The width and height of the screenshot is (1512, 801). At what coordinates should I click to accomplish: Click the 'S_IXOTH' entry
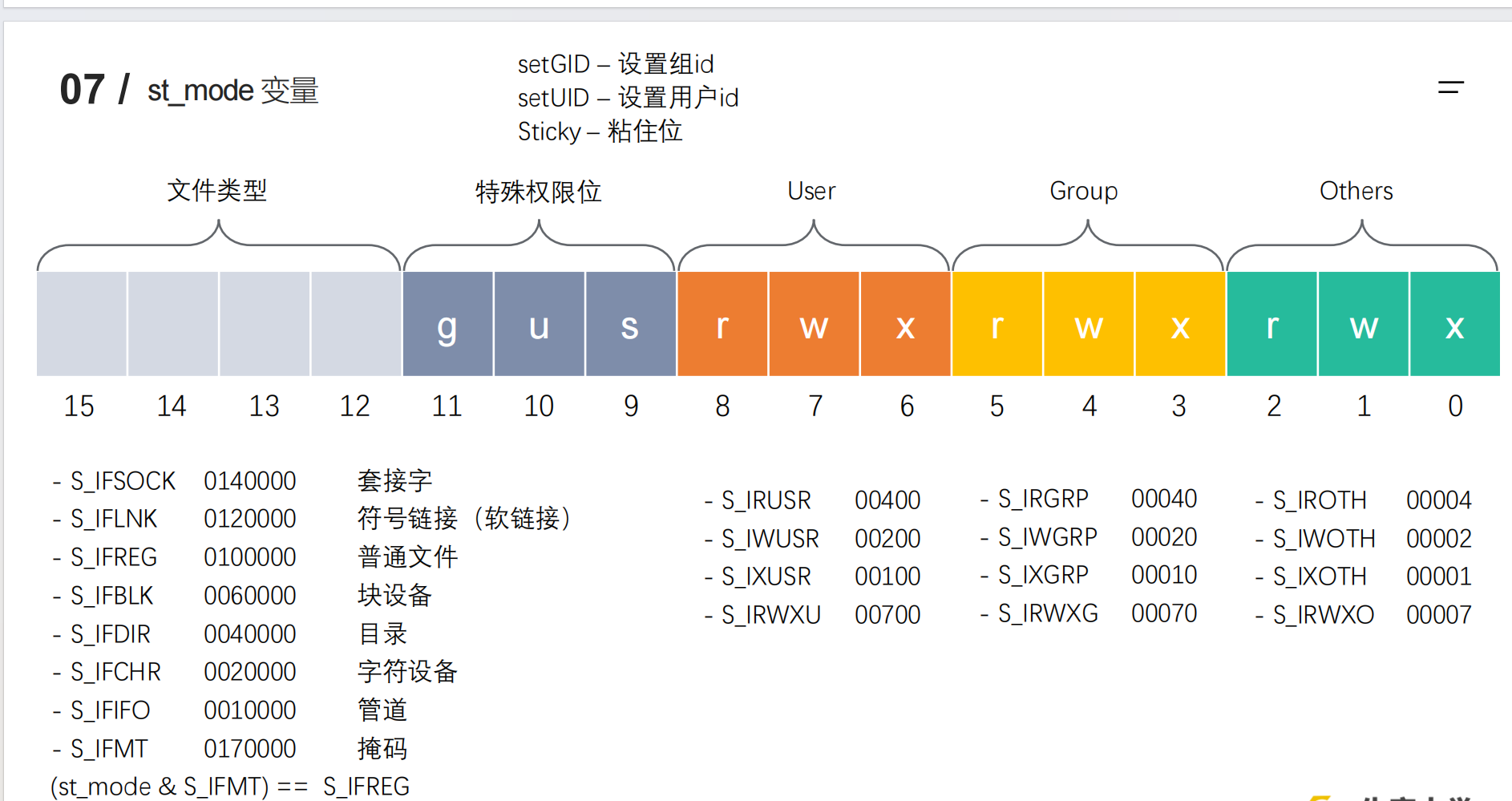(1320, 576)
